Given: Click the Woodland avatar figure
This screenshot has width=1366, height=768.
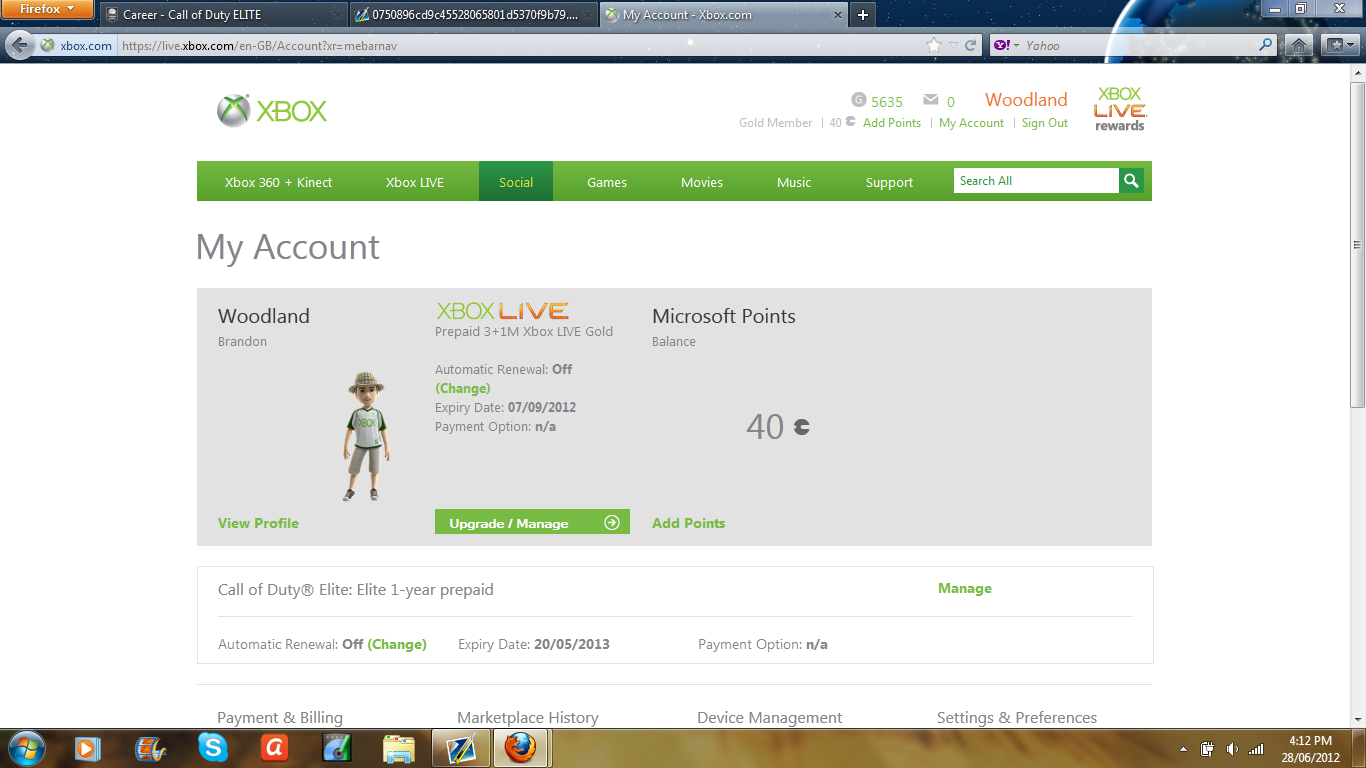Looking at the screenshot, I should pyautogui.click(x=367, y=436).
